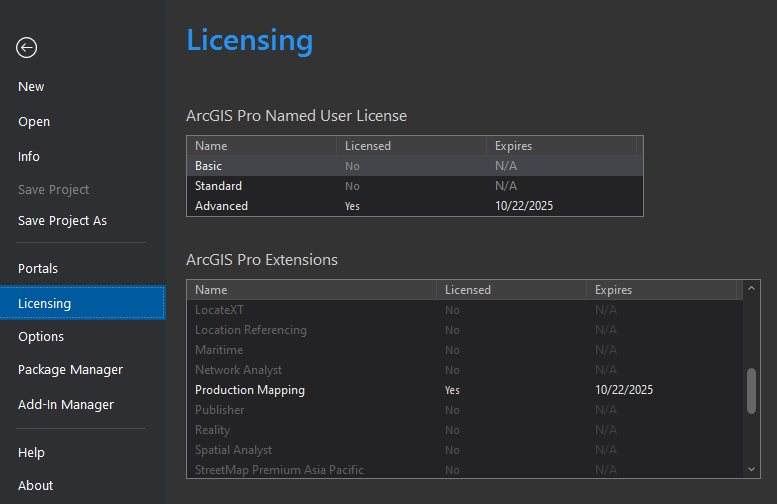Viewport: 777px width, 504px height.
Task: Click the extensions list scrollbar thumb
Action: click(751, 391)
